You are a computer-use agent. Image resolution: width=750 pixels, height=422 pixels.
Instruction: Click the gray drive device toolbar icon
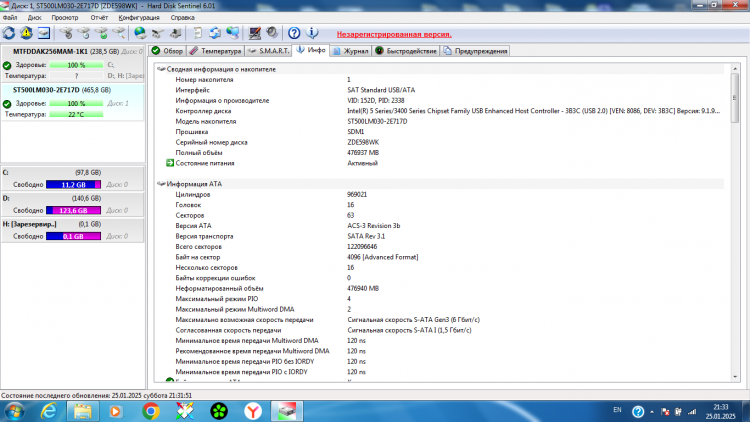(x=158, y=33)
